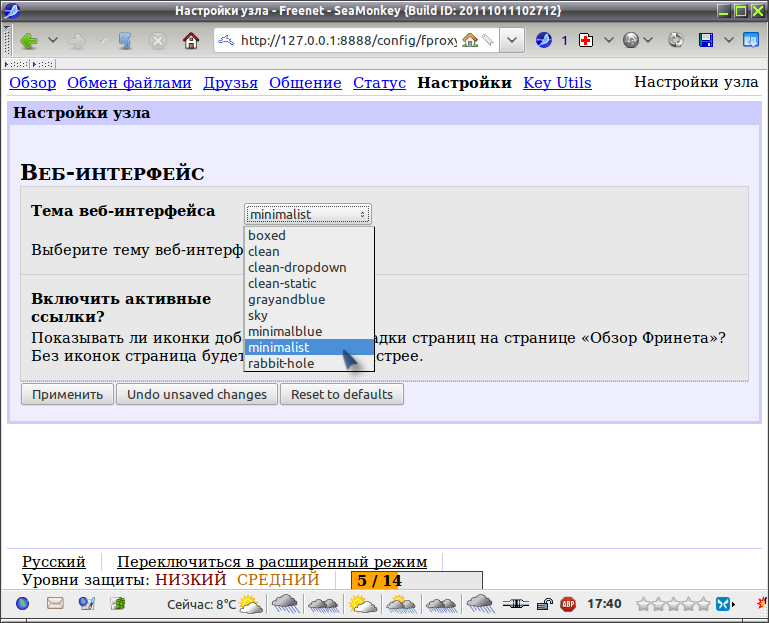The height and width of the screenshot is (623, 769).
Task: Click the red cross toolbar icon
Action: point(586,40)
